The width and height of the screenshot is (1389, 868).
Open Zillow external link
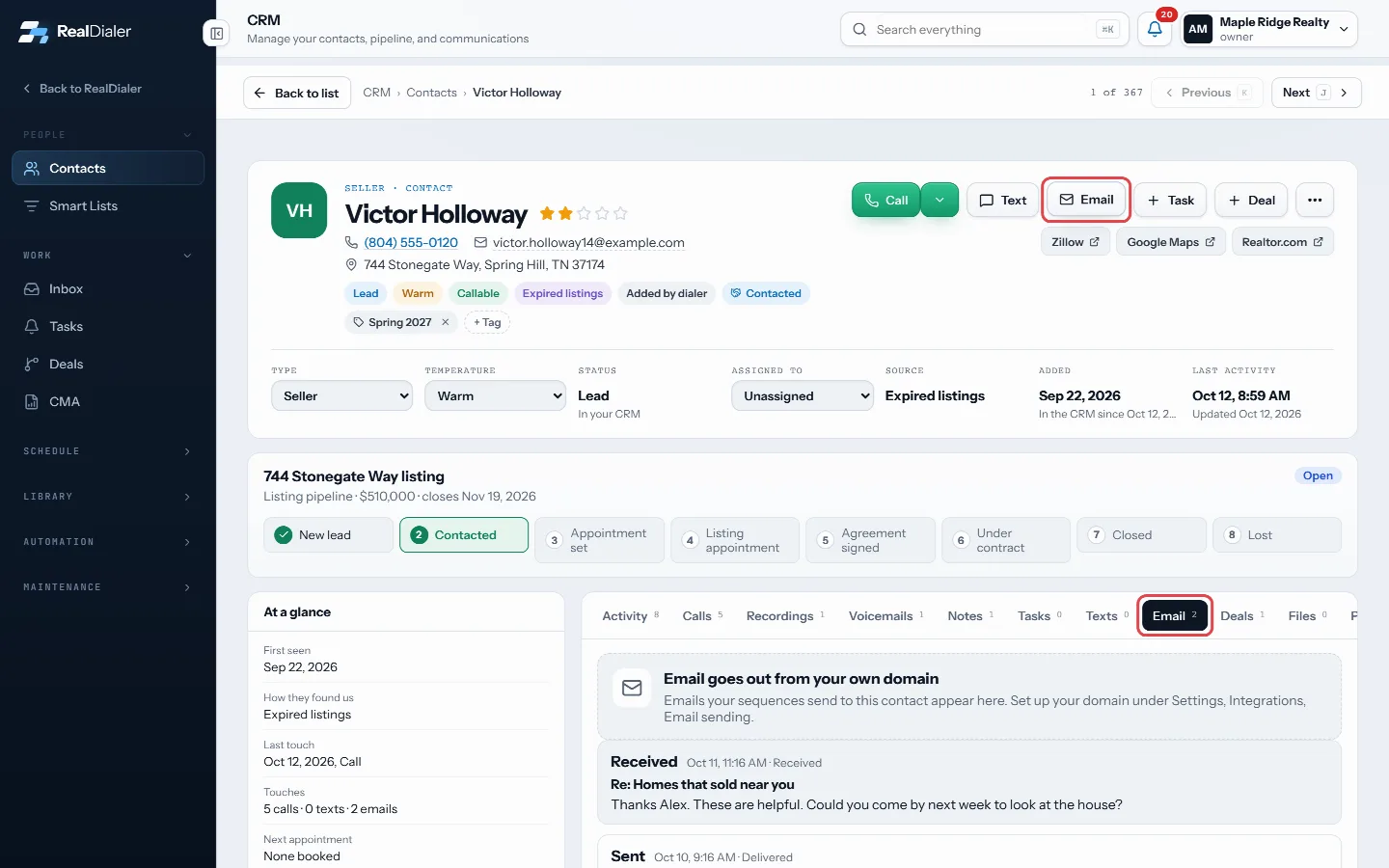point(1075,242)
